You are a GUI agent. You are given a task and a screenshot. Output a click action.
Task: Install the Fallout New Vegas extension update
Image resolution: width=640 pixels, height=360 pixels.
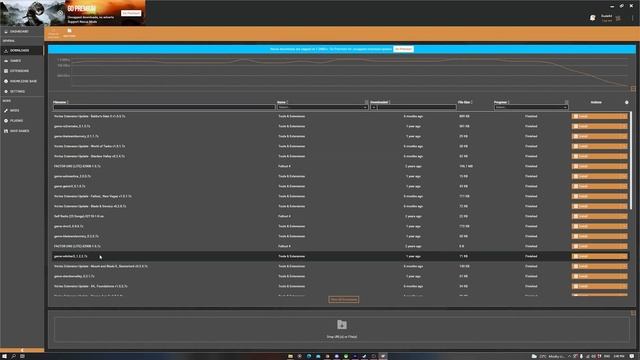coord(597,196)
